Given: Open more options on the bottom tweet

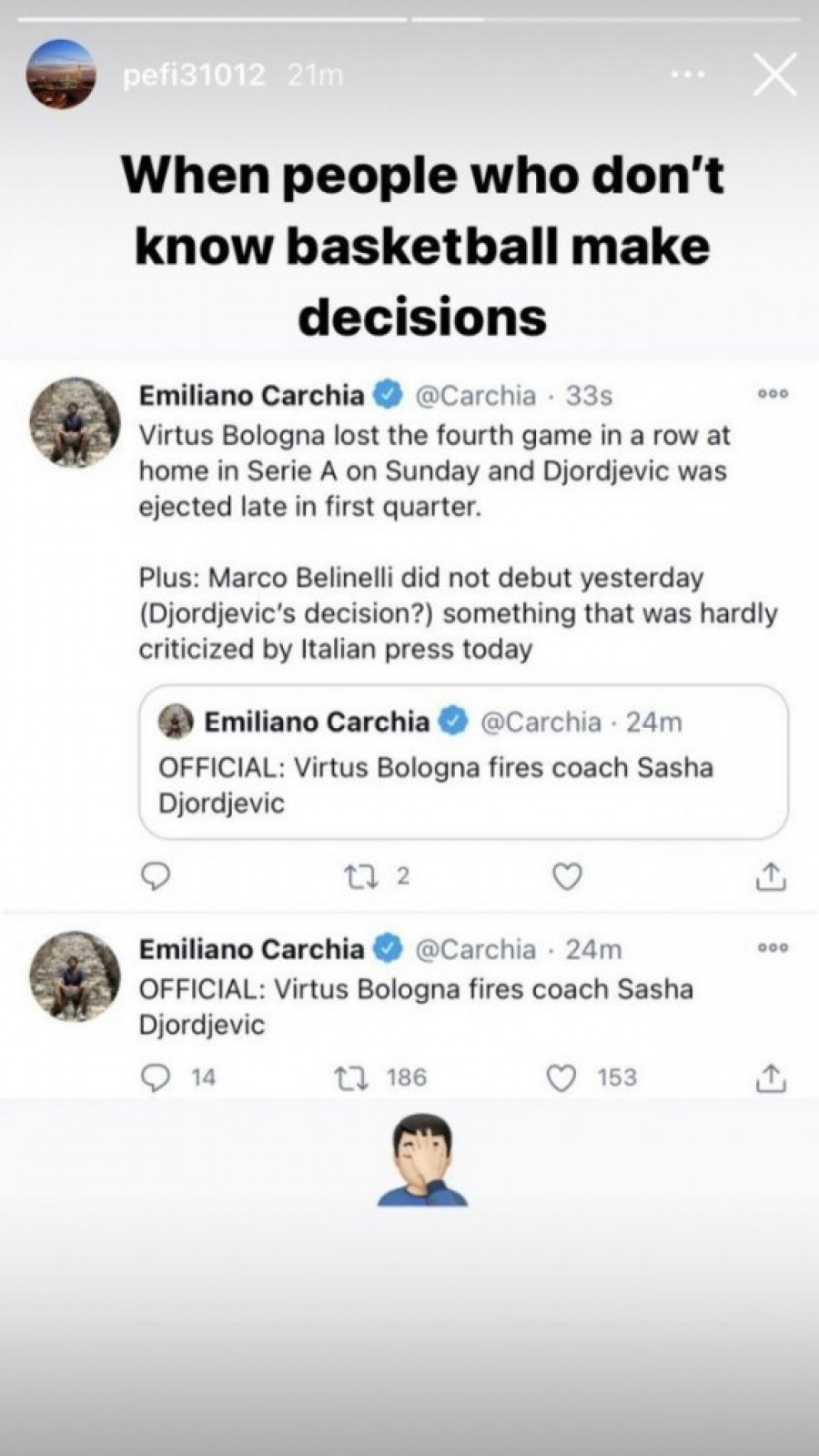Looking at the screenshot, I should click(773, 947).
